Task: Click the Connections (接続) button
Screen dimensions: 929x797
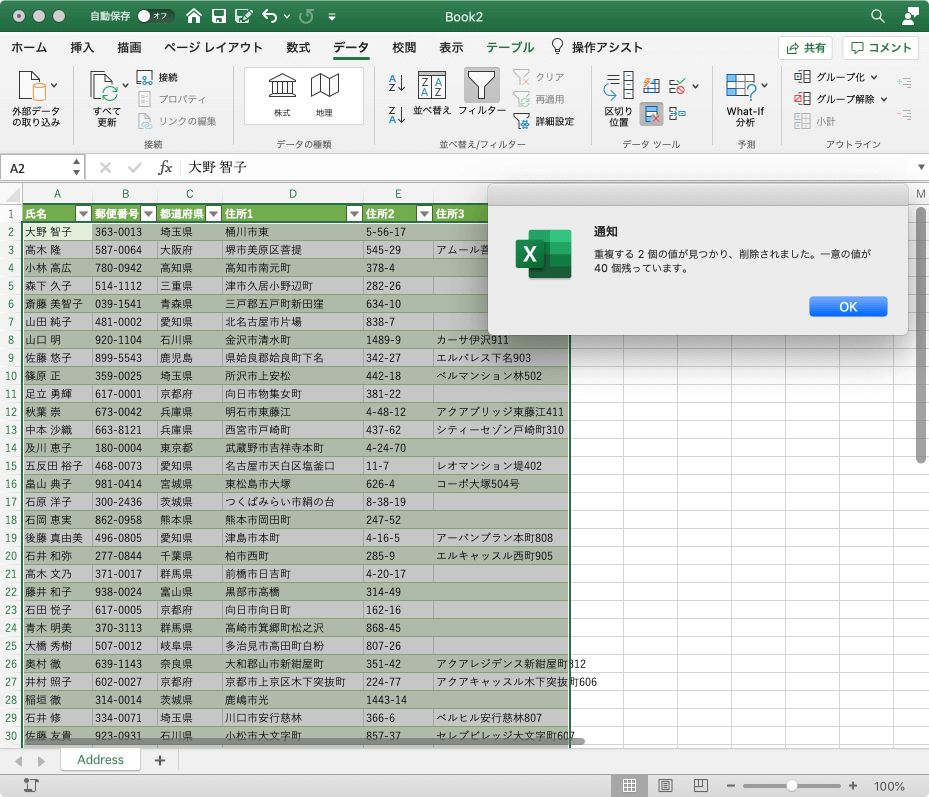Action: tap(158, 77)
